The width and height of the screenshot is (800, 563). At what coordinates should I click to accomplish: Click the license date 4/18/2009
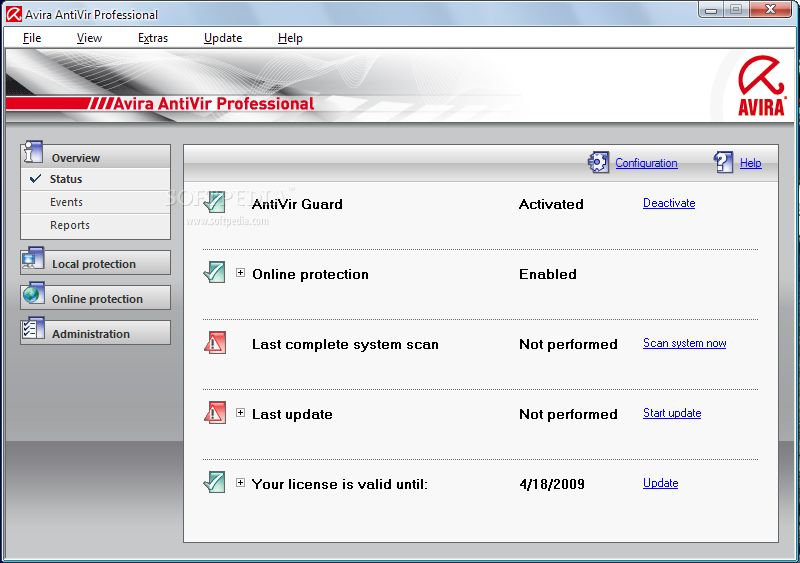tap(552, 484)
